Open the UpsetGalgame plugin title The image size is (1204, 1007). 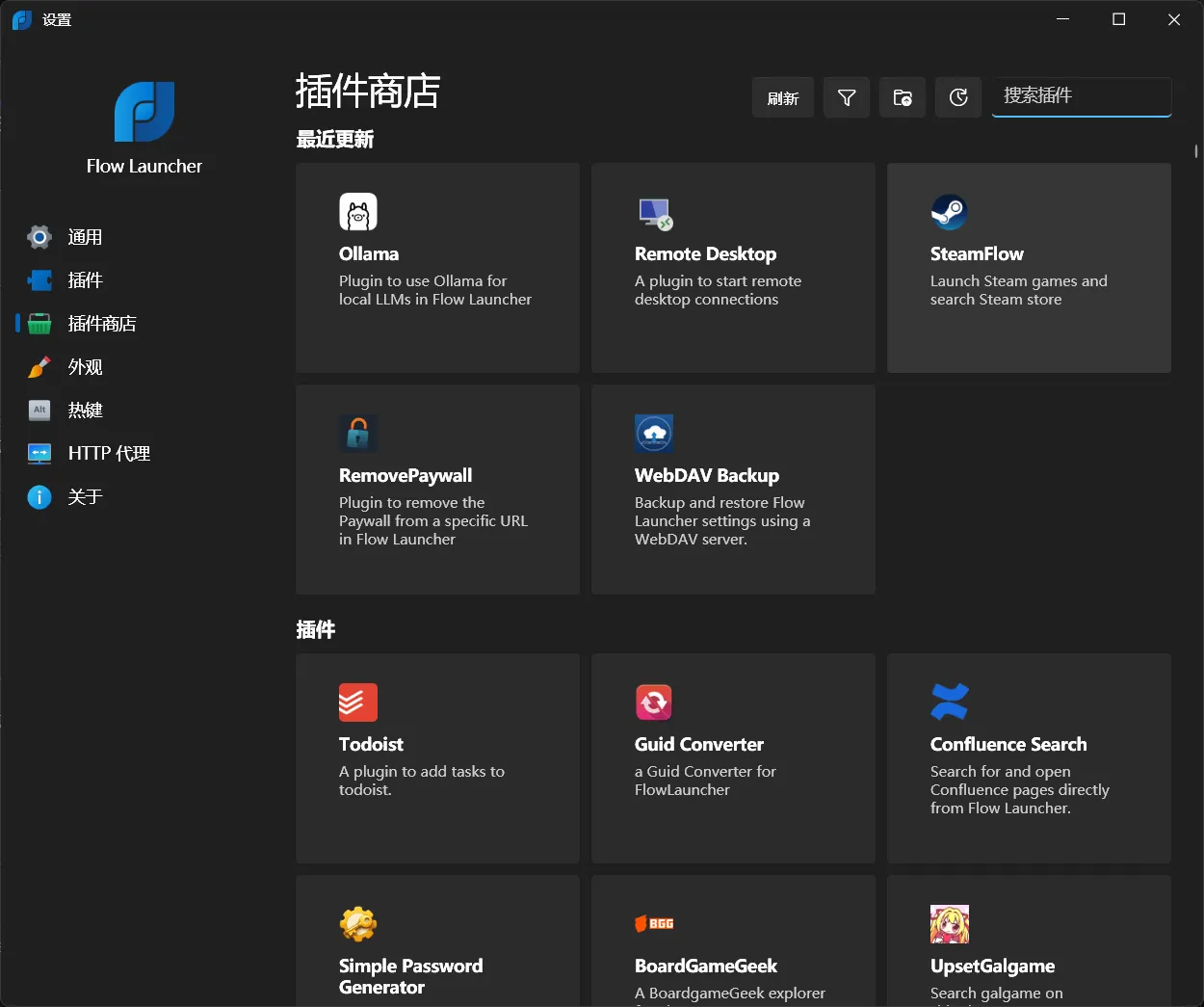click(992, 966)
